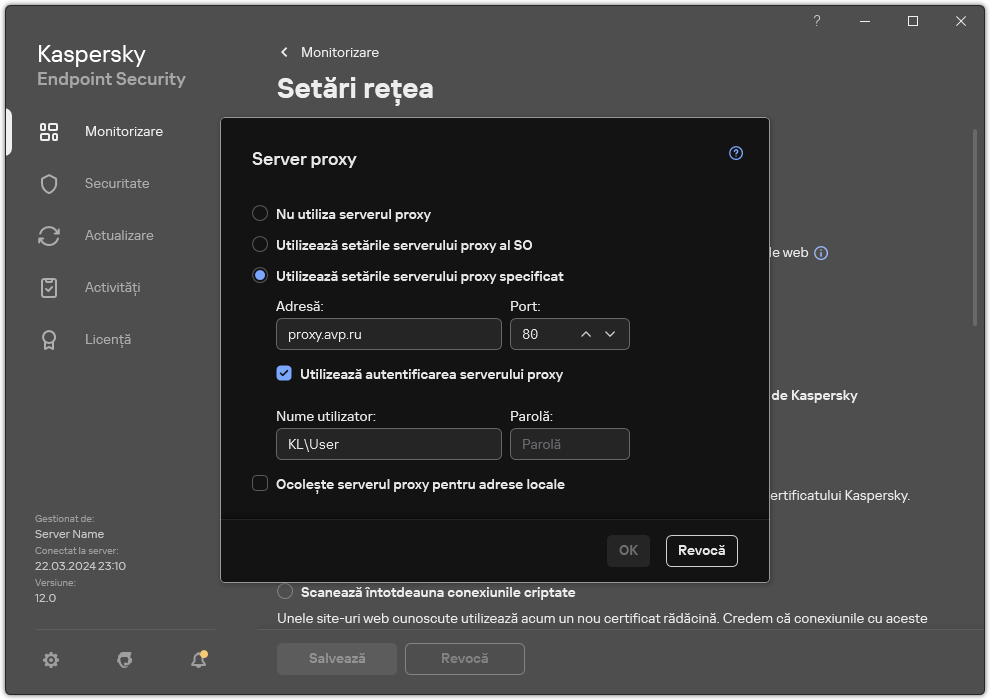
Task: Disable 'Utilizează autentificarea serverului proxy'
Action: pyautogui.click(x=284, y=374)
